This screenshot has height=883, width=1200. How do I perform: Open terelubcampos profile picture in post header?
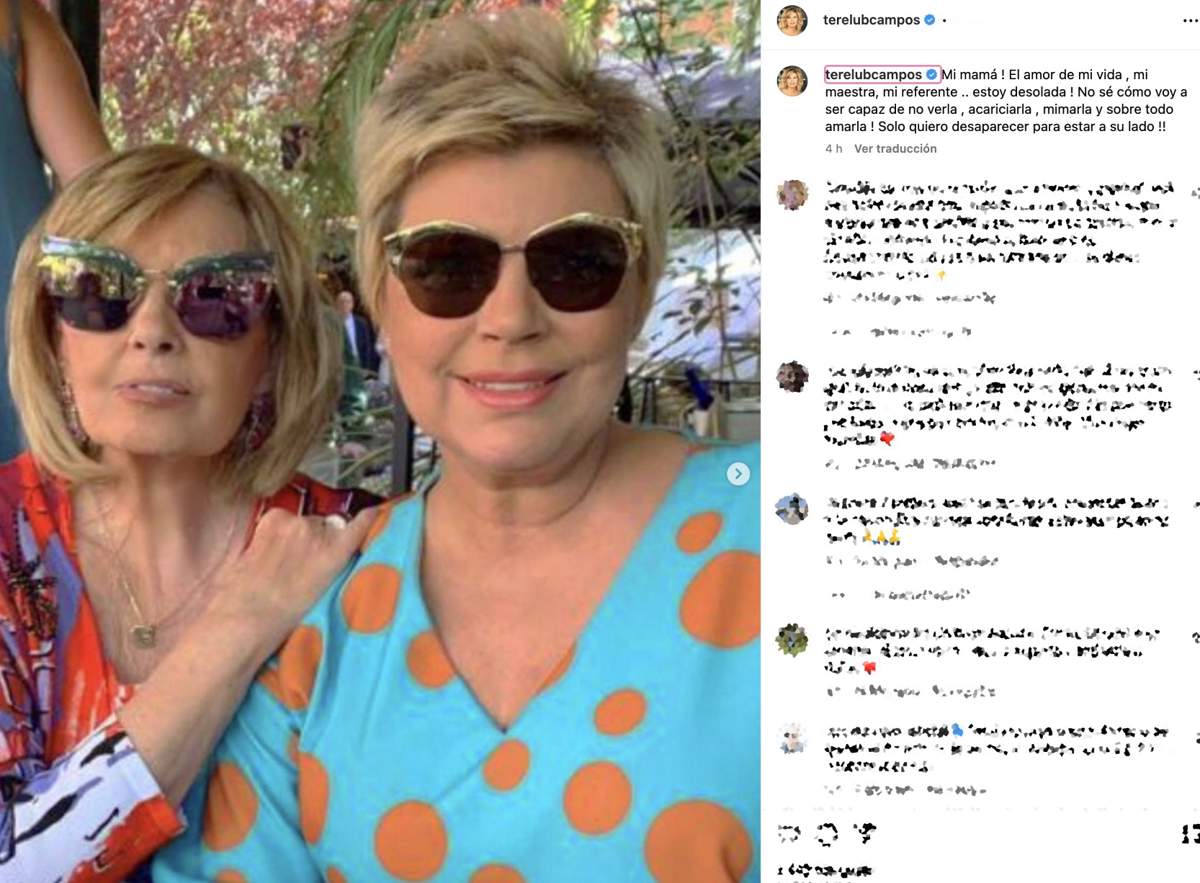pyautogui.click(x=792, y=20)
